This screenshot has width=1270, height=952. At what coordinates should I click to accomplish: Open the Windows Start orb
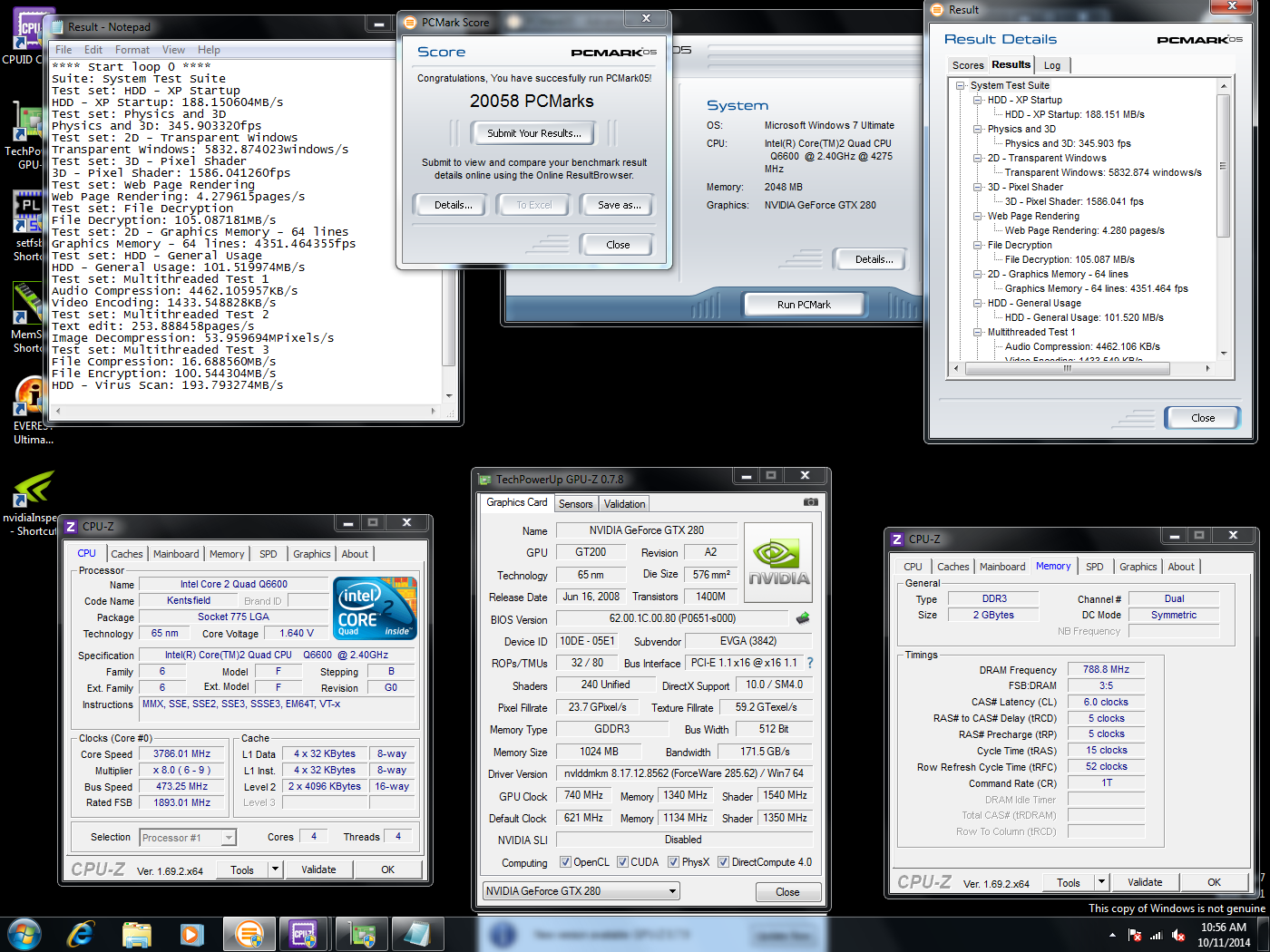point(24,934)
